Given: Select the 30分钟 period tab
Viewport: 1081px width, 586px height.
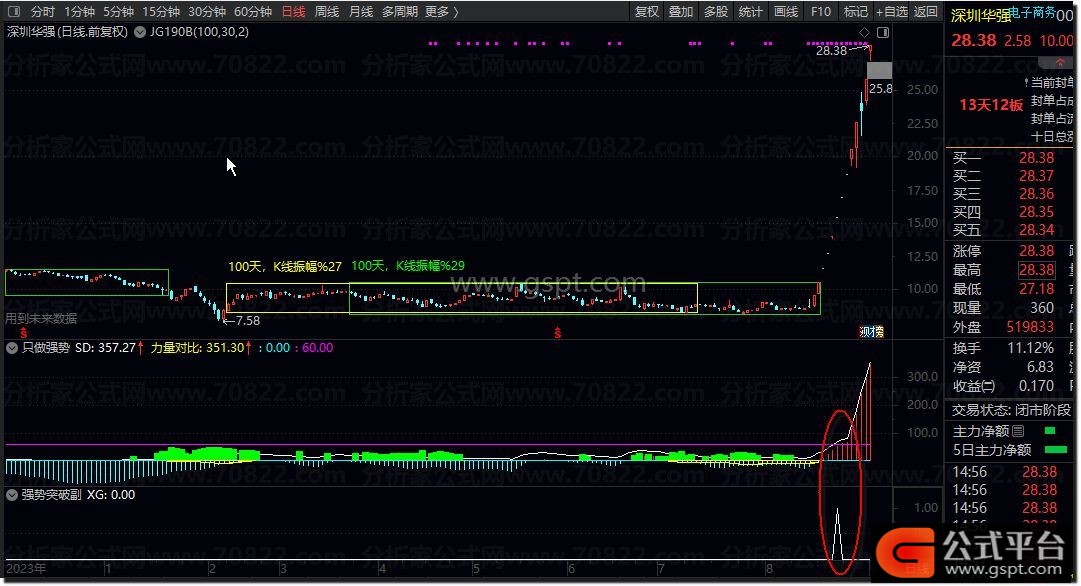Looking at the screenshot, I should click(x=207, y=12).
